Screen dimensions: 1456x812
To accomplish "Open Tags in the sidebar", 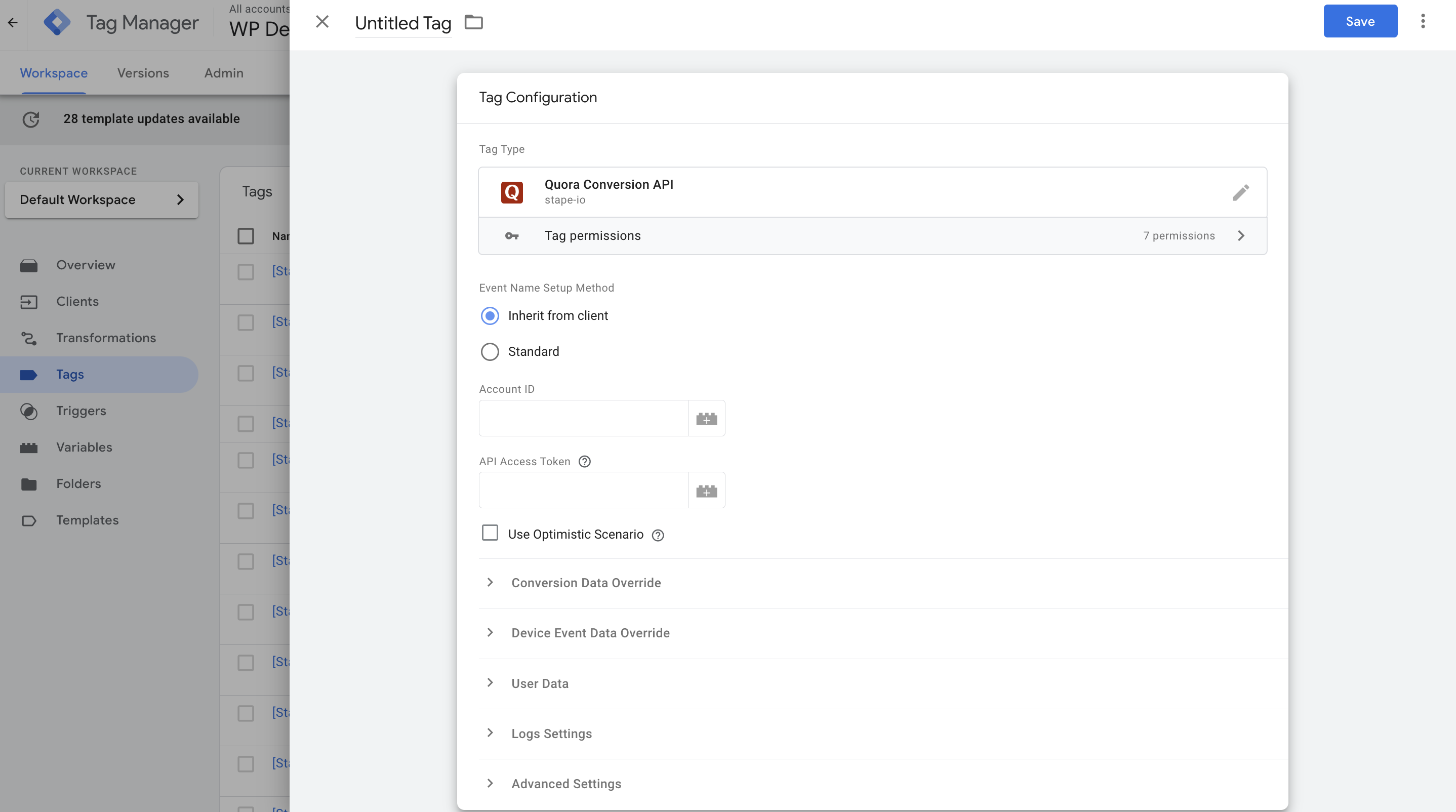I will pyautogui.click(x=99, y=375).
